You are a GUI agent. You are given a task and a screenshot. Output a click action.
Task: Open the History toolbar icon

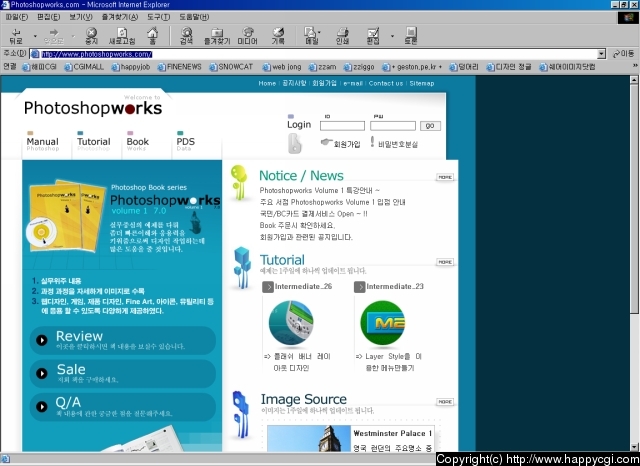278,36
